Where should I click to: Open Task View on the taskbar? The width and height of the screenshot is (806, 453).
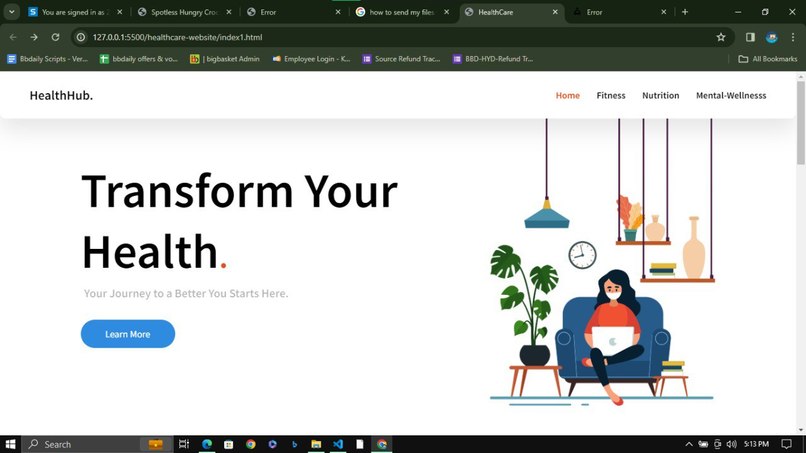click(184, 444)
